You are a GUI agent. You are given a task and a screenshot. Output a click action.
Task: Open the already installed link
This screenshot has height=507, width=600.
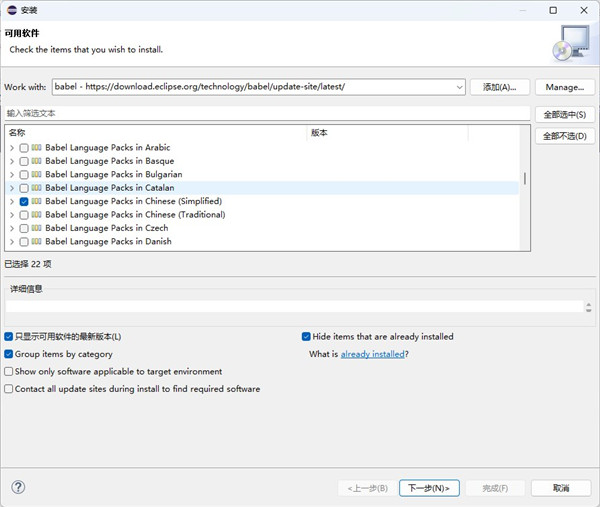(x=372, y=354)
